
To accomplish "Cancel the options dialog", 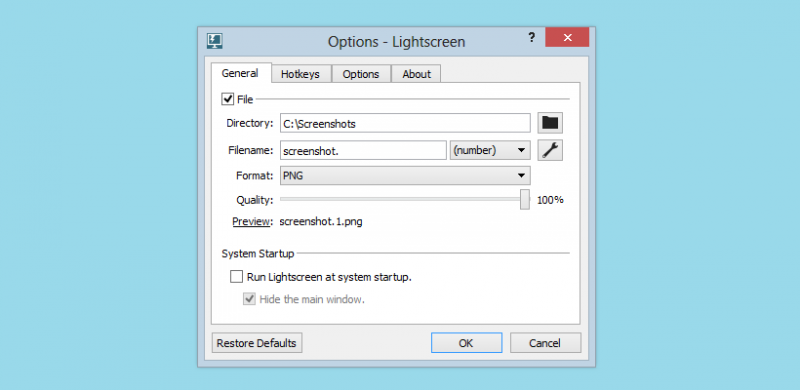I will 545,343.
